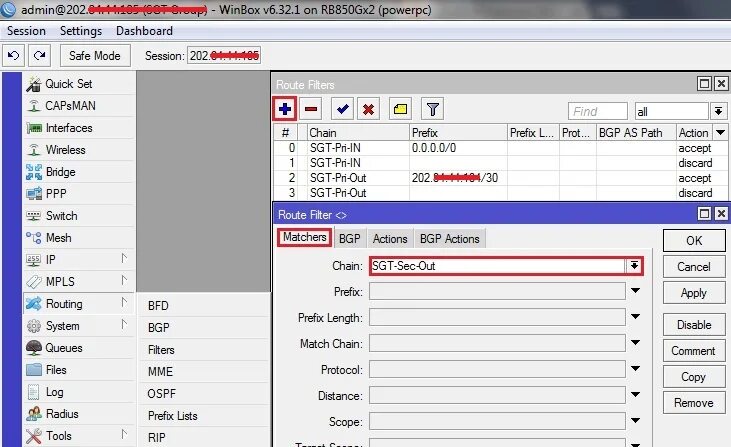
Task: Open Chain dropdown arrow
Action: point(634,266)
